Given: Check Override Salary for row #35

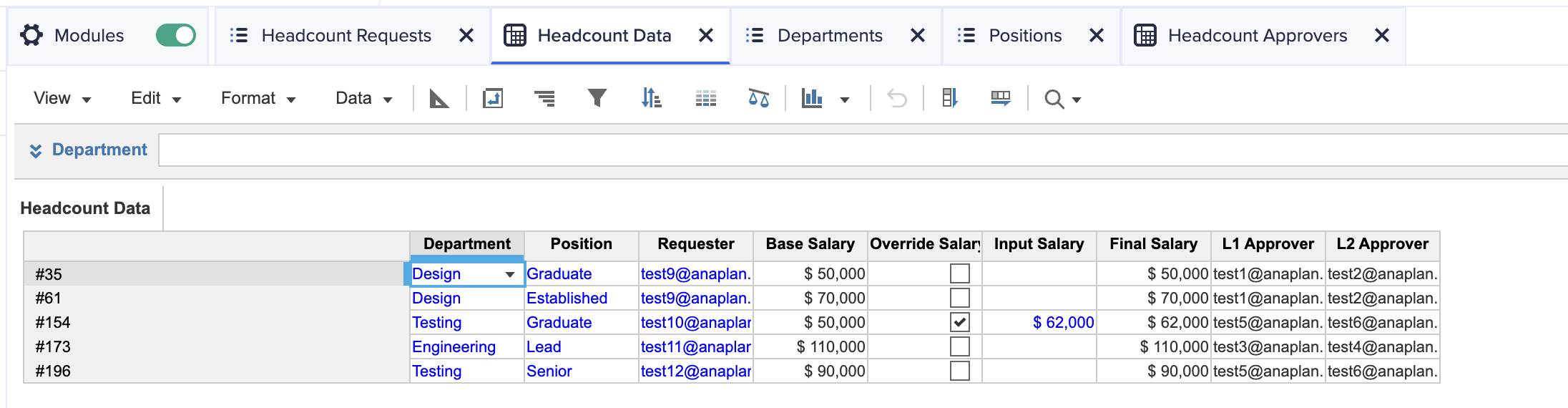Looking at the screenshot, I should 960,273.
